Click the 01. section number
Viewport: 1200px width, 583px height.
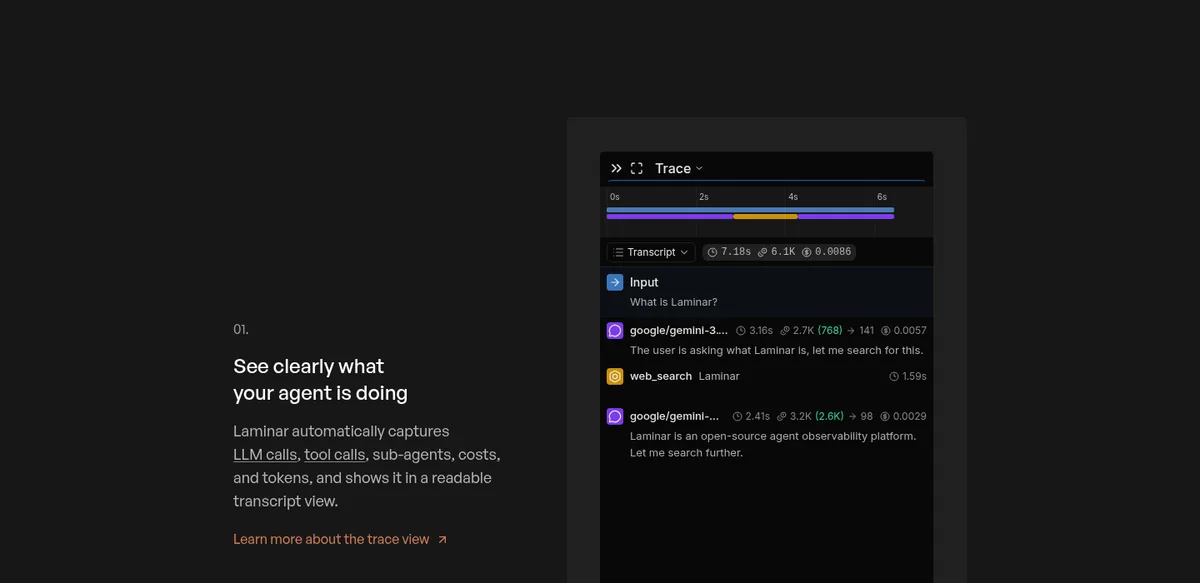(x=241, y=329)
